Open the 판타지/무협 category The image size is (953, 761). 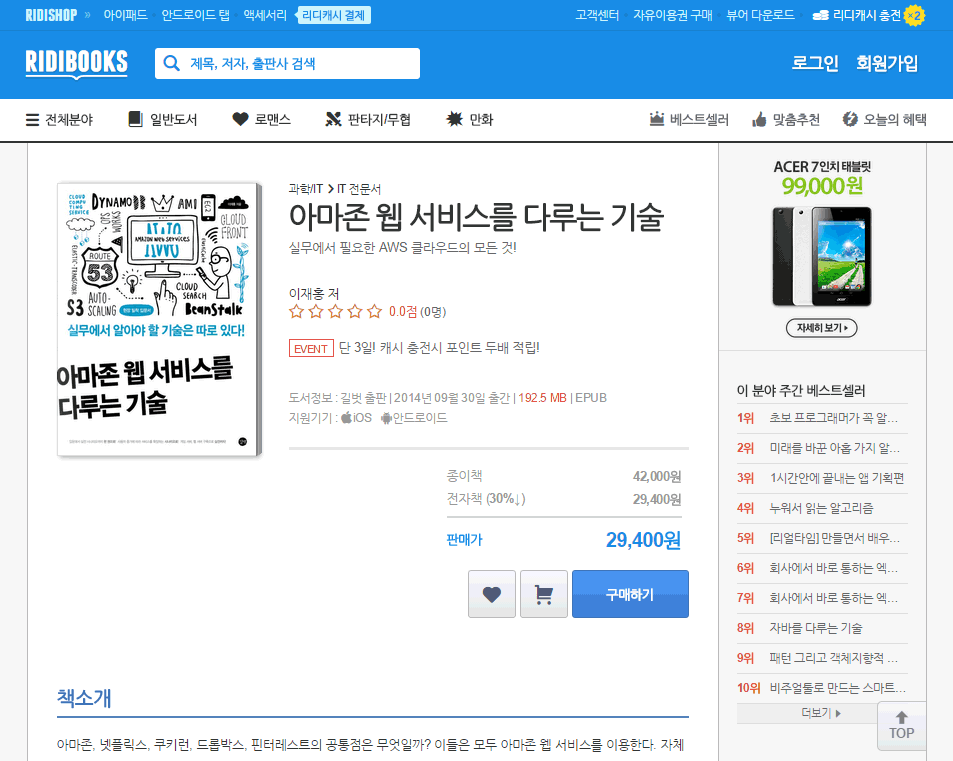click(x=367, y=120)
